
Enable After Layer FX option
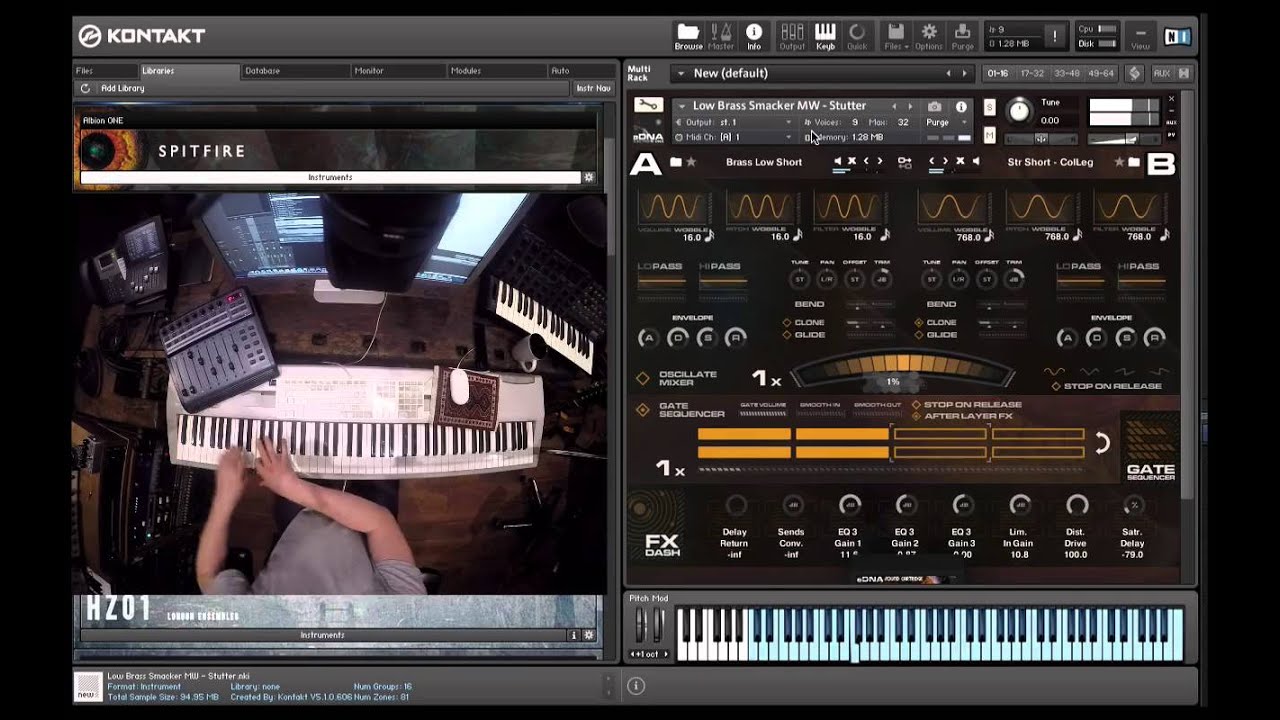(916, 416)
